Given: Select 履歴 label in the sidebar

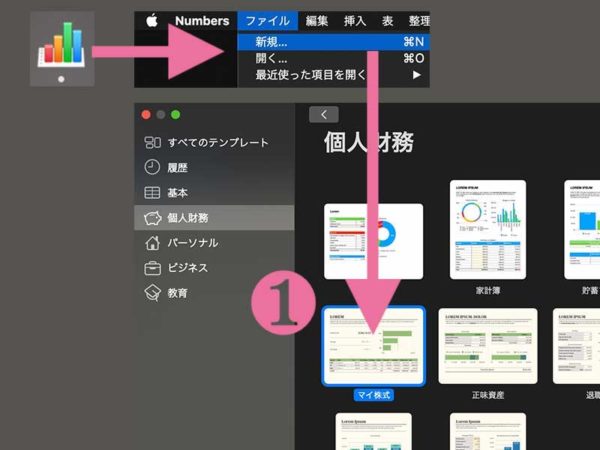Looking at the screenshot, I should [x=178, y=168].
